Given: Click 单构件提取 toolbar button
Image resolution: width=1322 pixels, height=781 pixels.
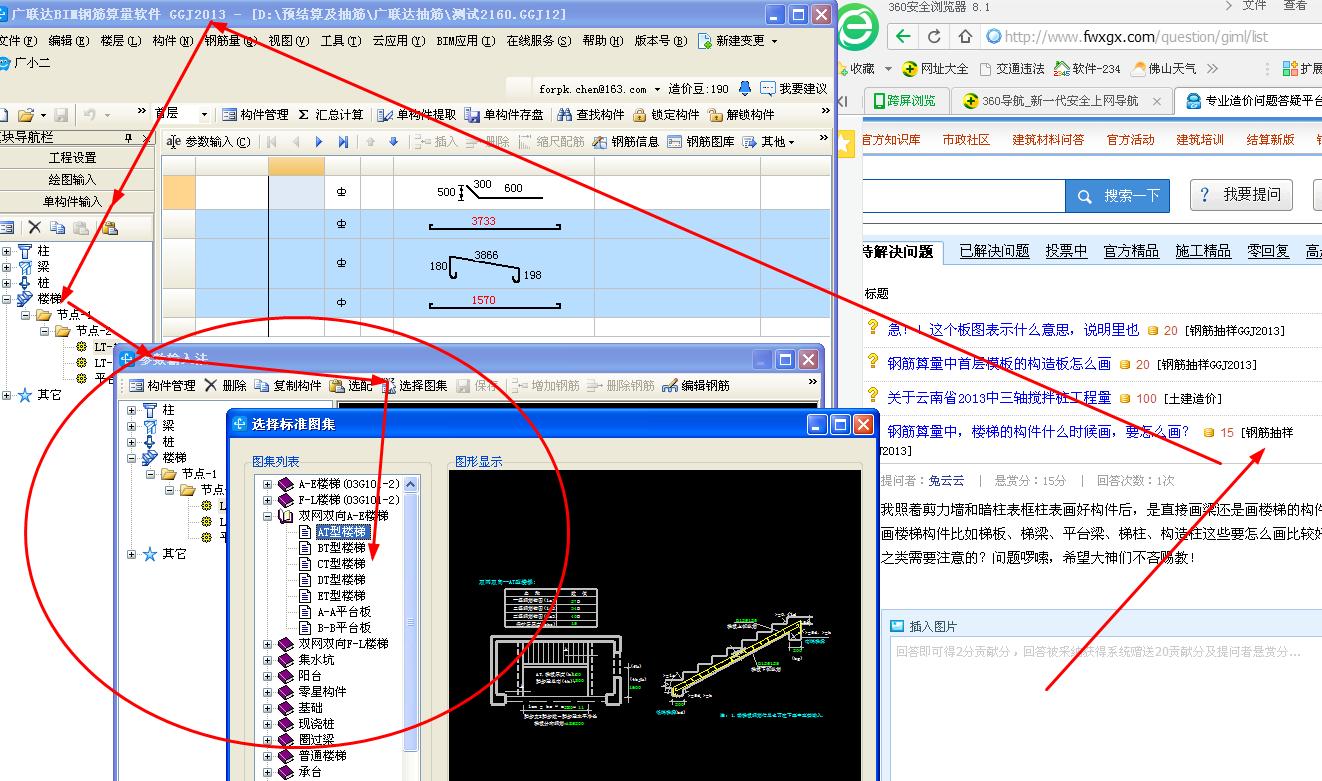Looking at the screenshot, I should click(x=418, y=115).
